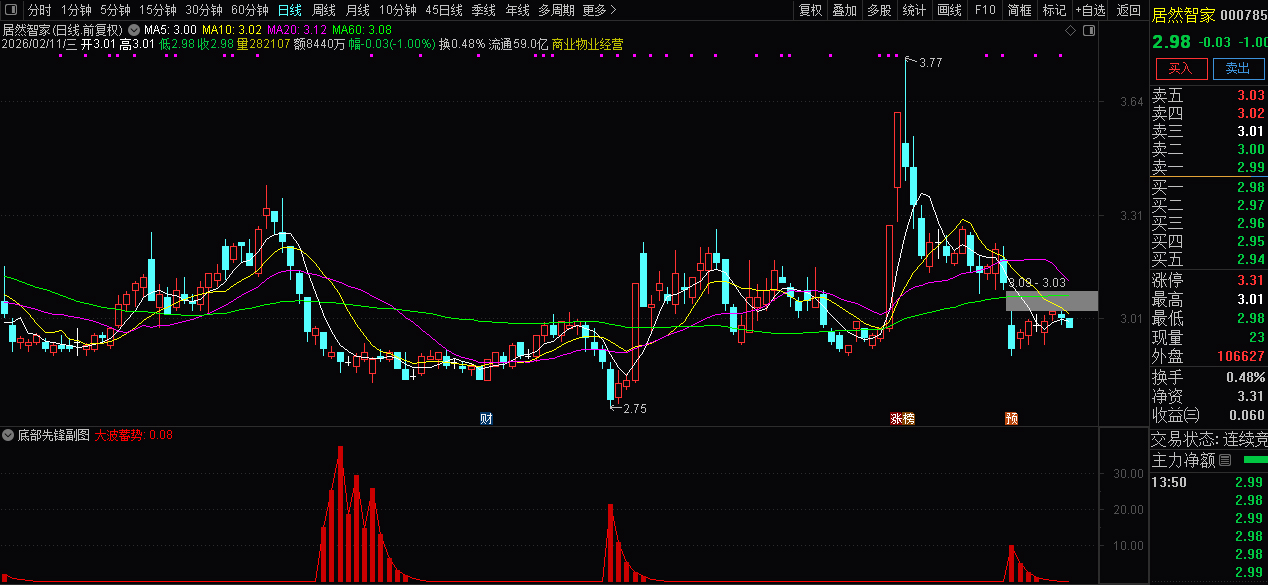Select the 月线 monthly period tab
The width and height of the screenshot is (1268, 585).
[x=358, y=10]
